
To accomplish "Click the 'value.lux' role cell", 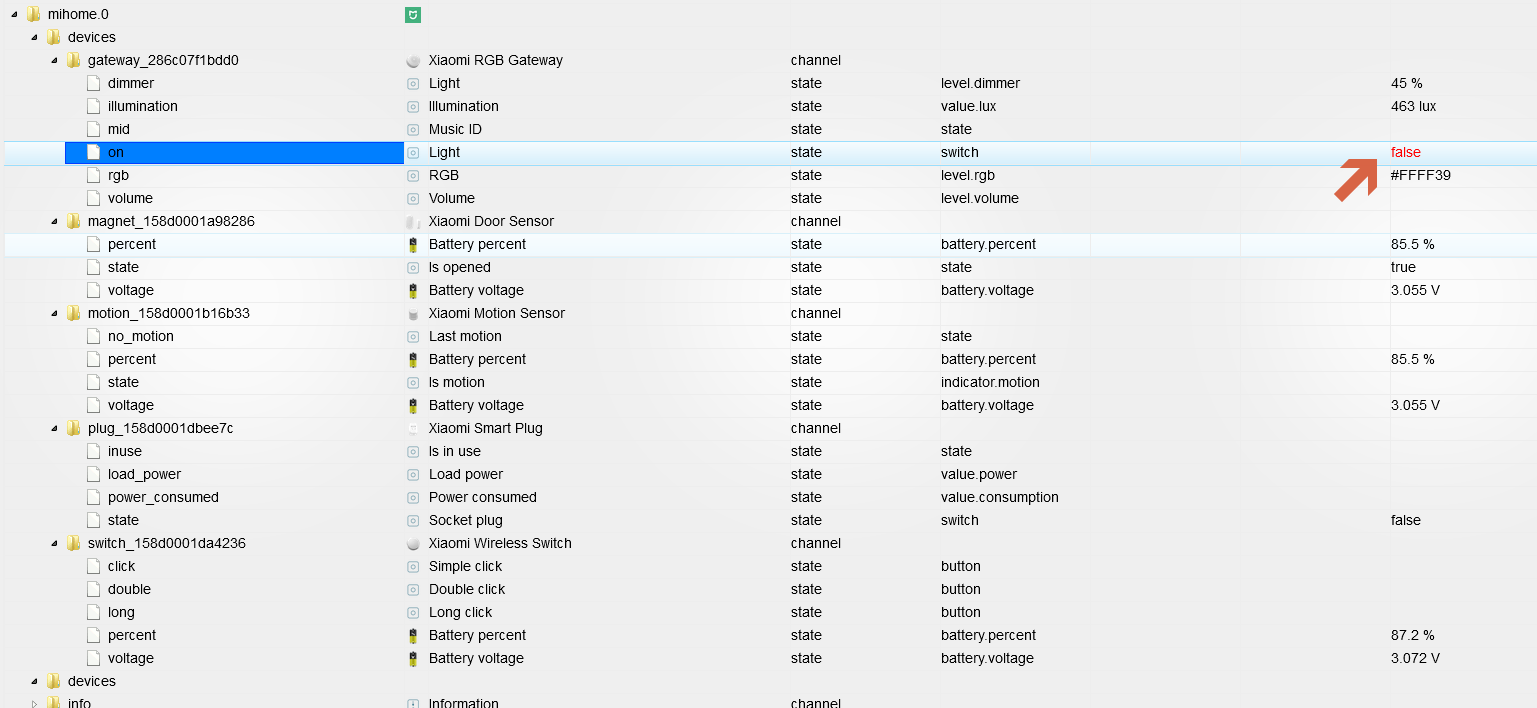I will click(968, 106).
